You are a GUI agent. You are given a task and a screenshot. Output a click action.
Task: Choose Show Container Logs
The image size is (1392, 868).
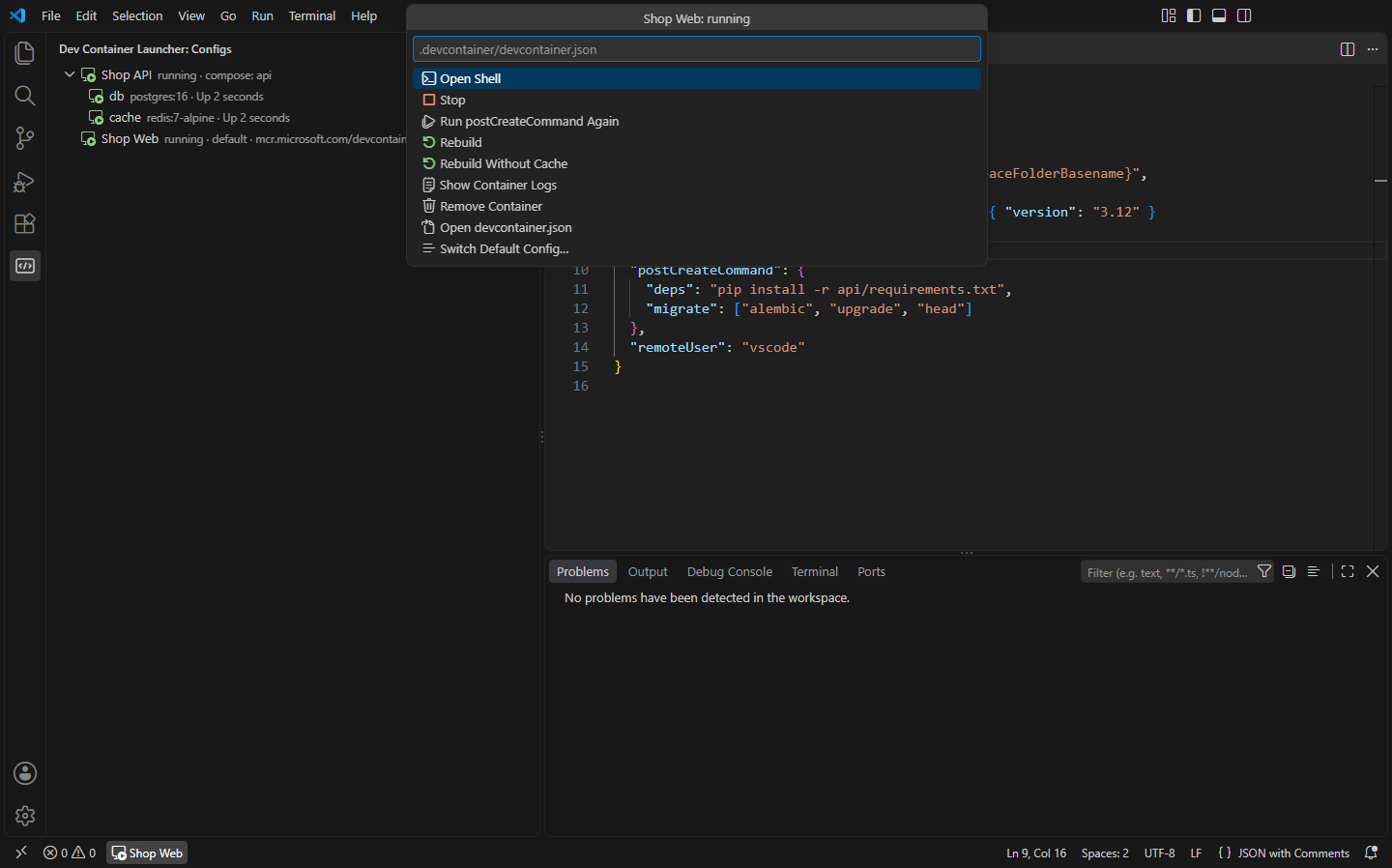click(x=697, y=185)
